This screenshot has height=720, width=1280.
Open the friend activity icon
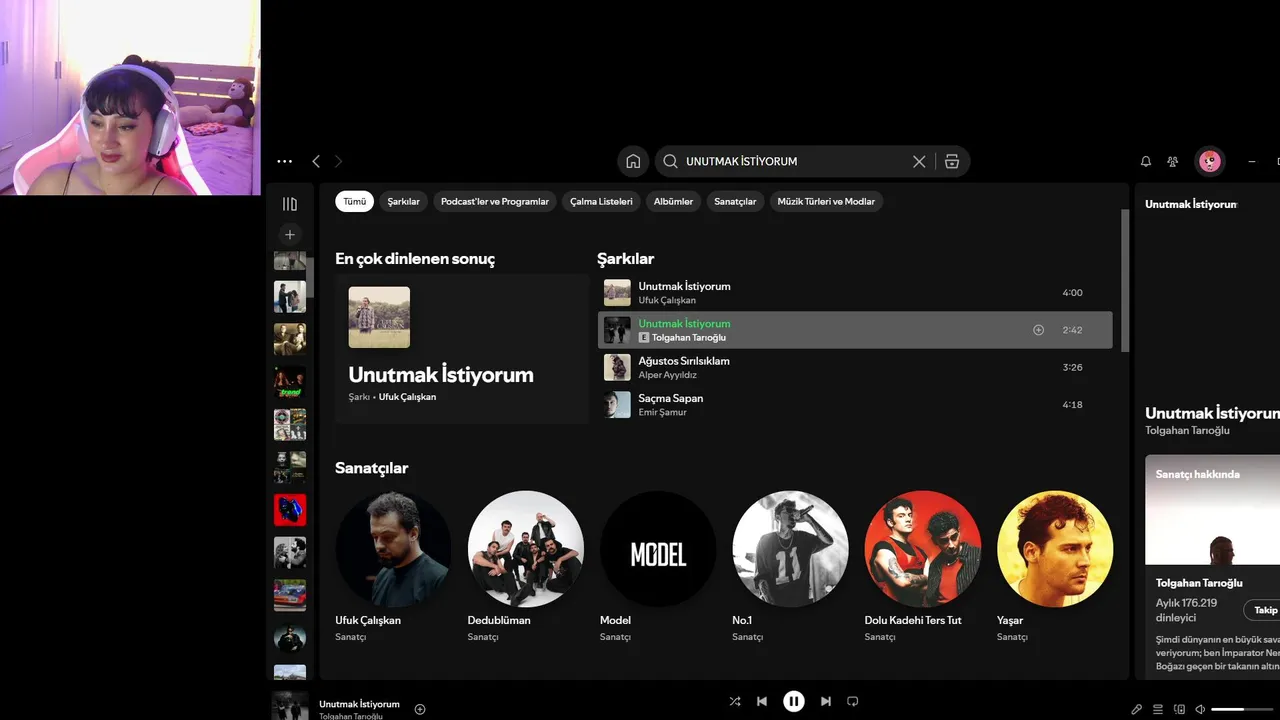pos(1173,161)
